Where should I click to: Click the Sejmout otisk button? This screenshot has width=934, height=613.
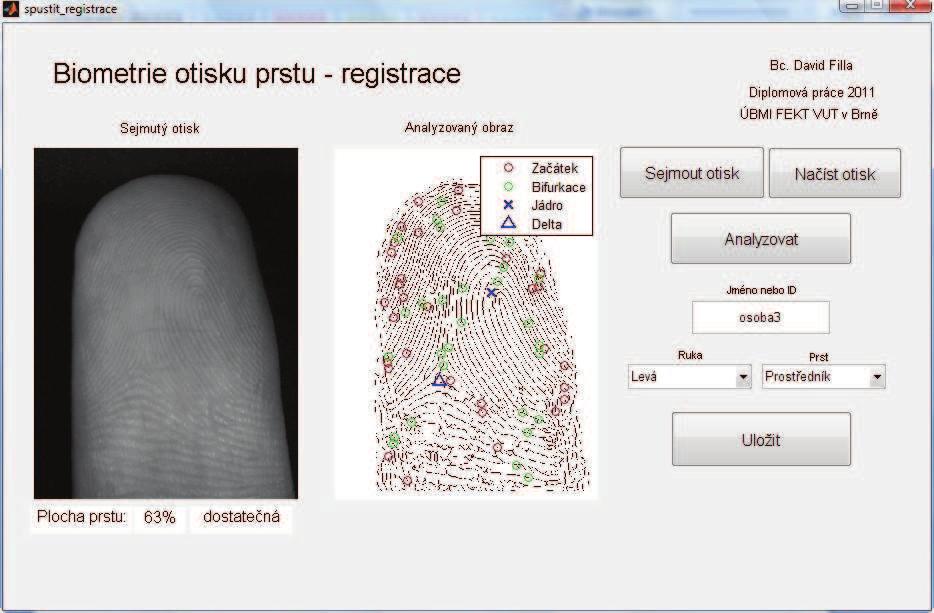click(x=692, y=173)
